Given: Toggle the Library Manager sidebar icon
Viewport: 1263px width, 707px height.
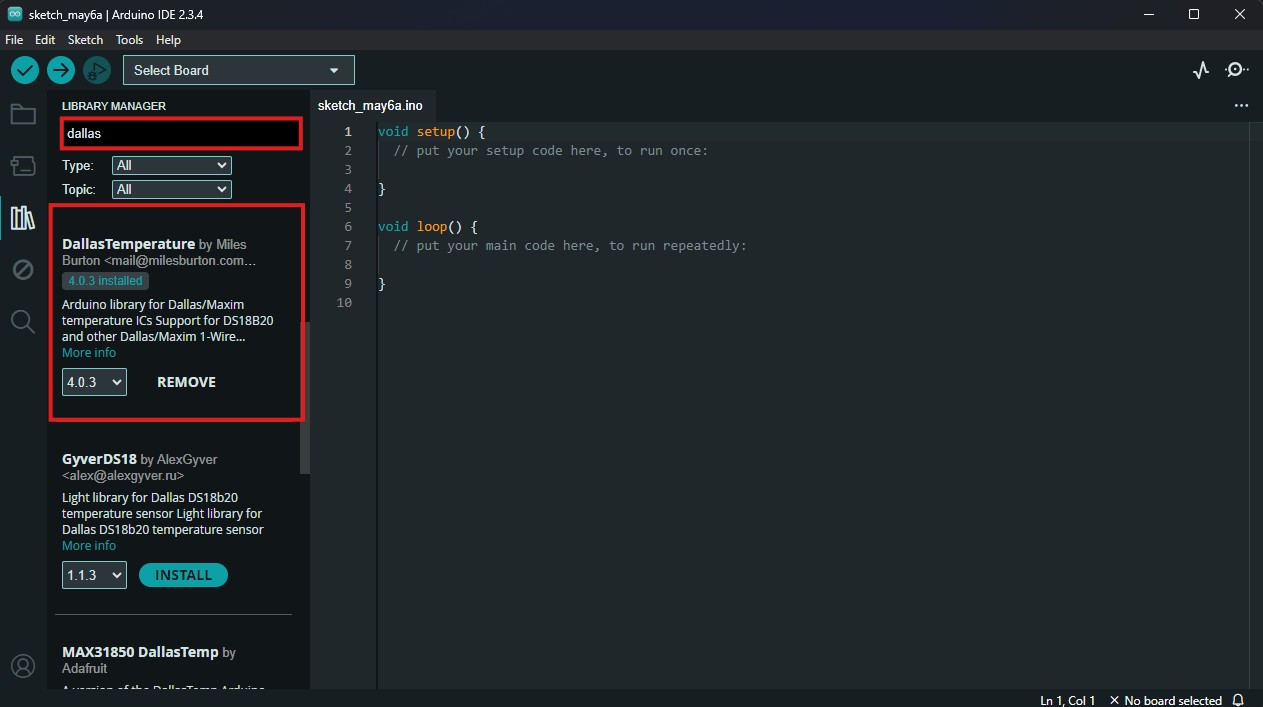Looking at the screenshot, I should (x=23, y=217).
